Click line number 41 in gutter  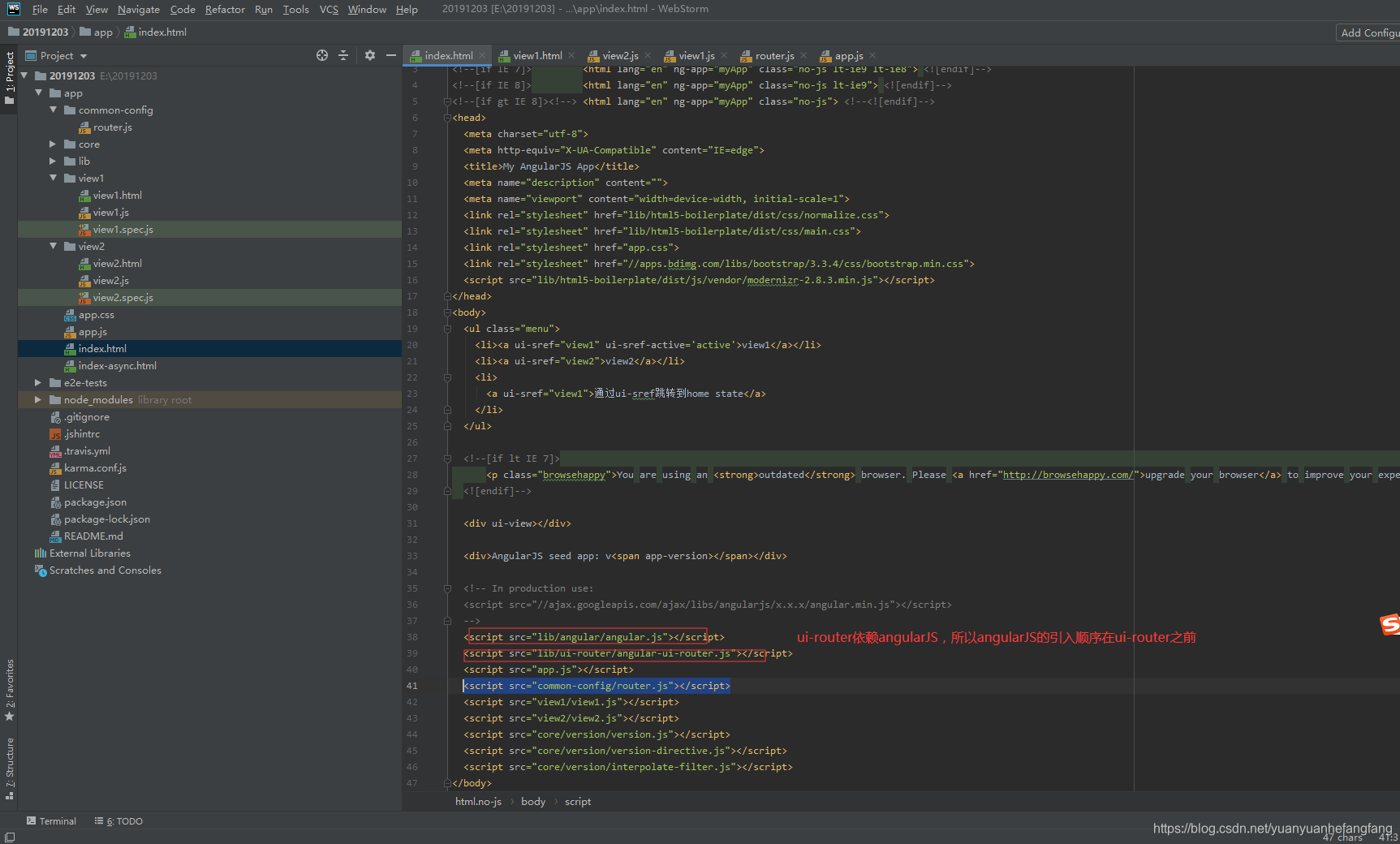[x=412, y=686]
